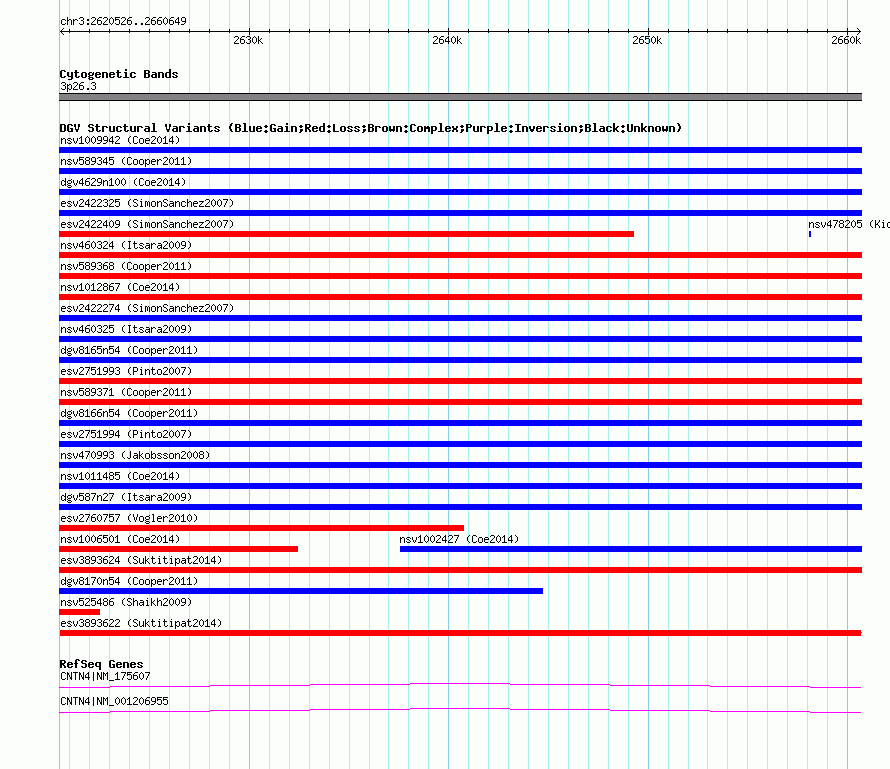Click the RefSeq Genes track title
The width and height of the screenshot is (890, 769).
101,664
